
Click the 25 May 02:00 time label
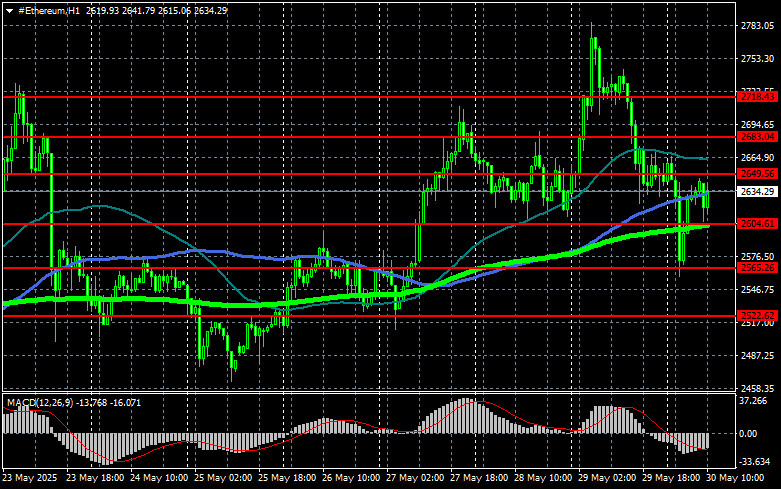click(223, 478)
